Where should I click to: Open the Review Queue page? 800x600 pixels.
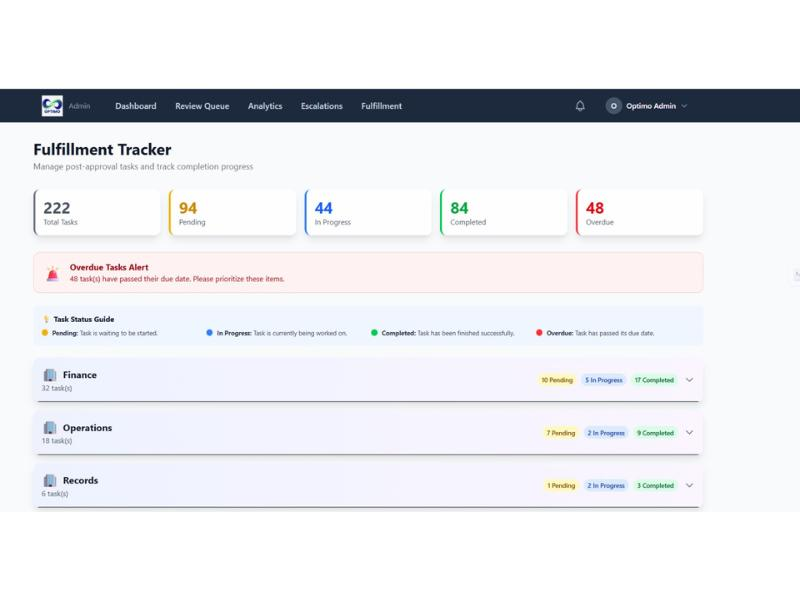(202, 106)
